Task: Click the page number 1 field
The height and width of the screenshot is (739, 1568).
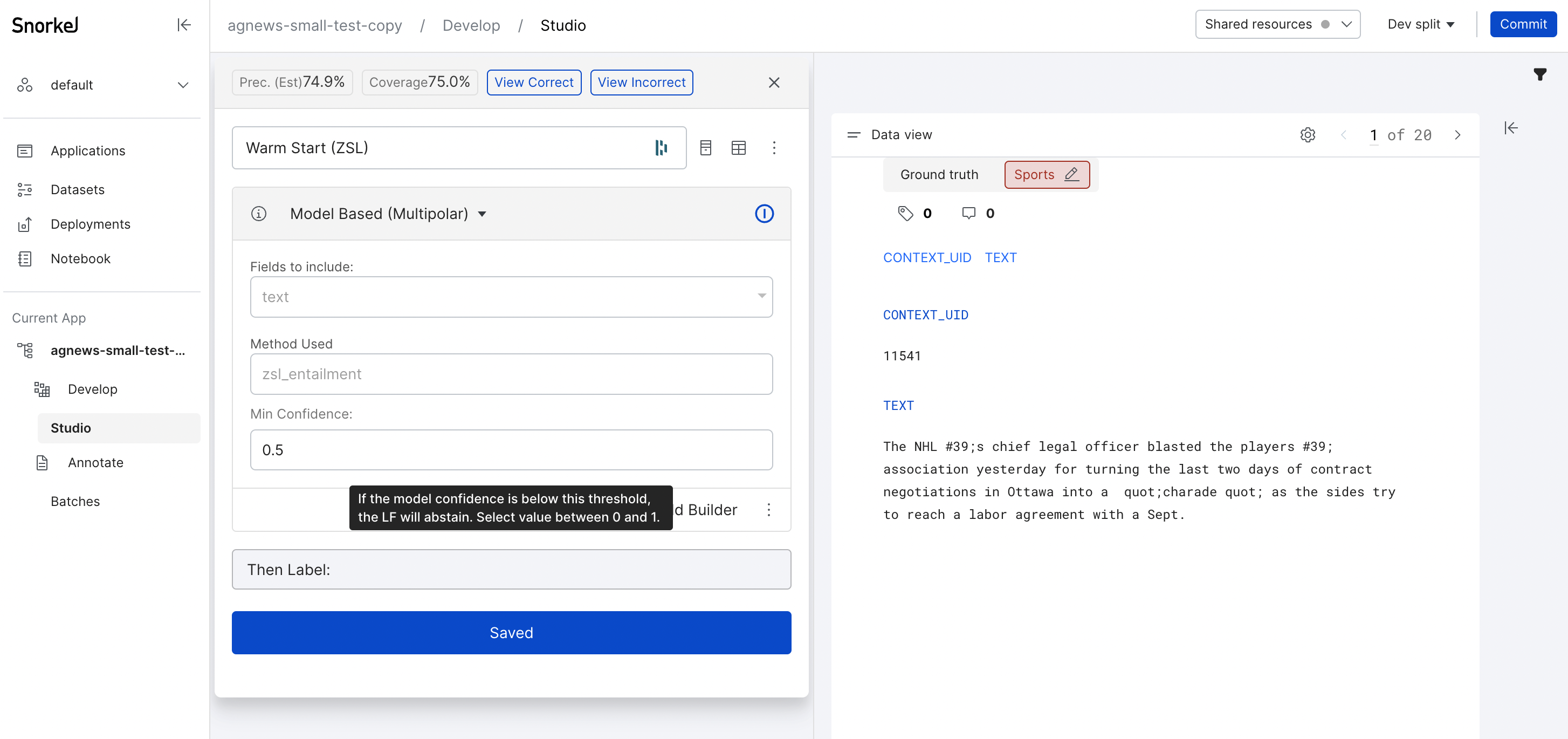Action: [1373, 135]
